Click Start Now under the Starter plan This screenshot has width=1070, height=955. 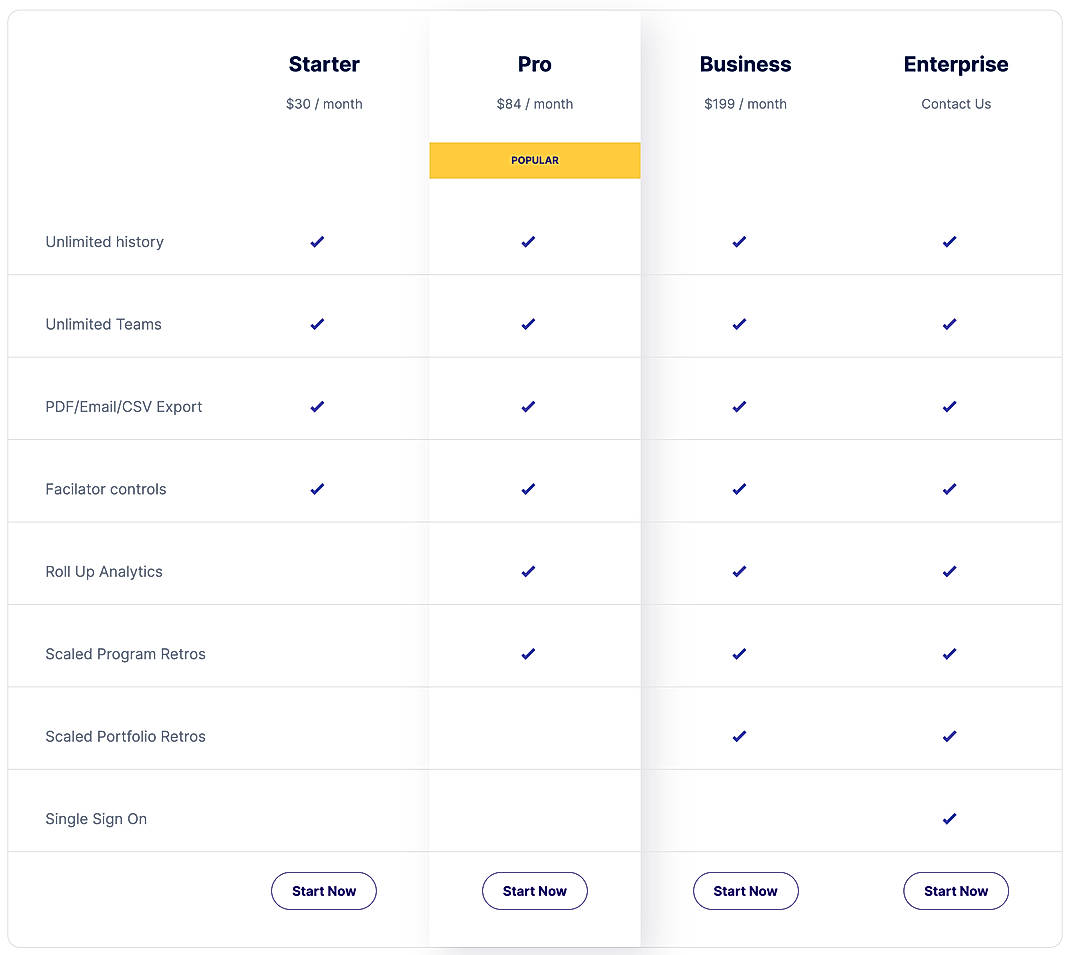(x=324, y=890)
